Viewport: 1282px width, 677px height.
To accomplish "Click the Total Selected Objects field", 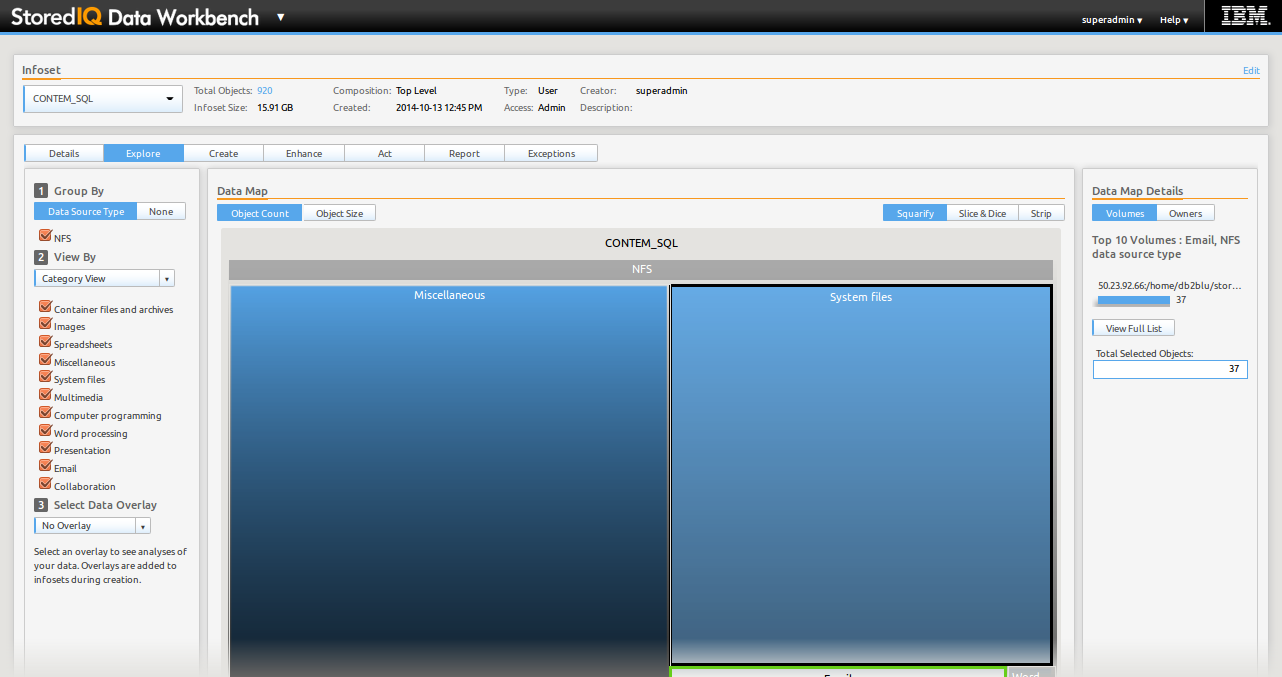I will point(1169,370).
